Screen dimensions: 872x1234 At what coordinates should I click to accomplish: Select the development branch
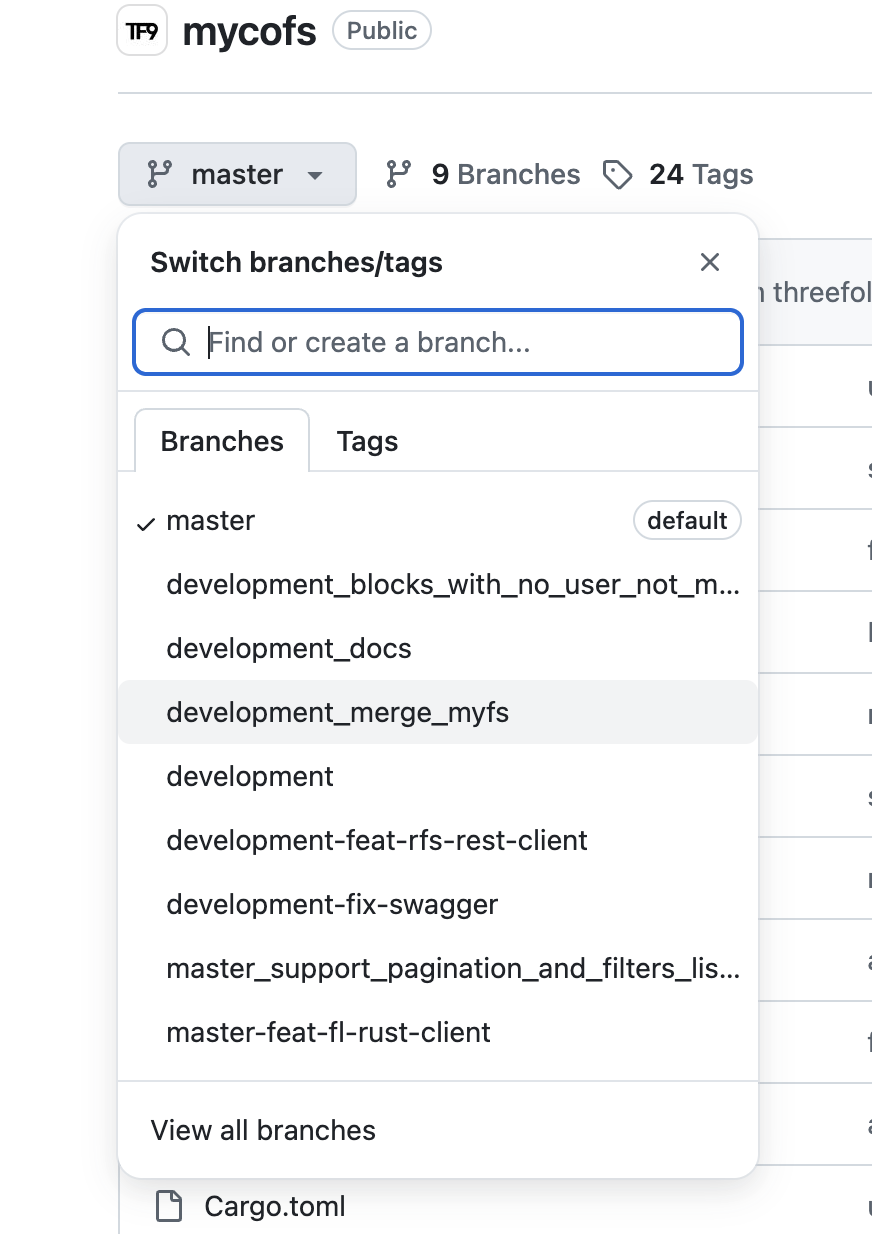point(250,777)
